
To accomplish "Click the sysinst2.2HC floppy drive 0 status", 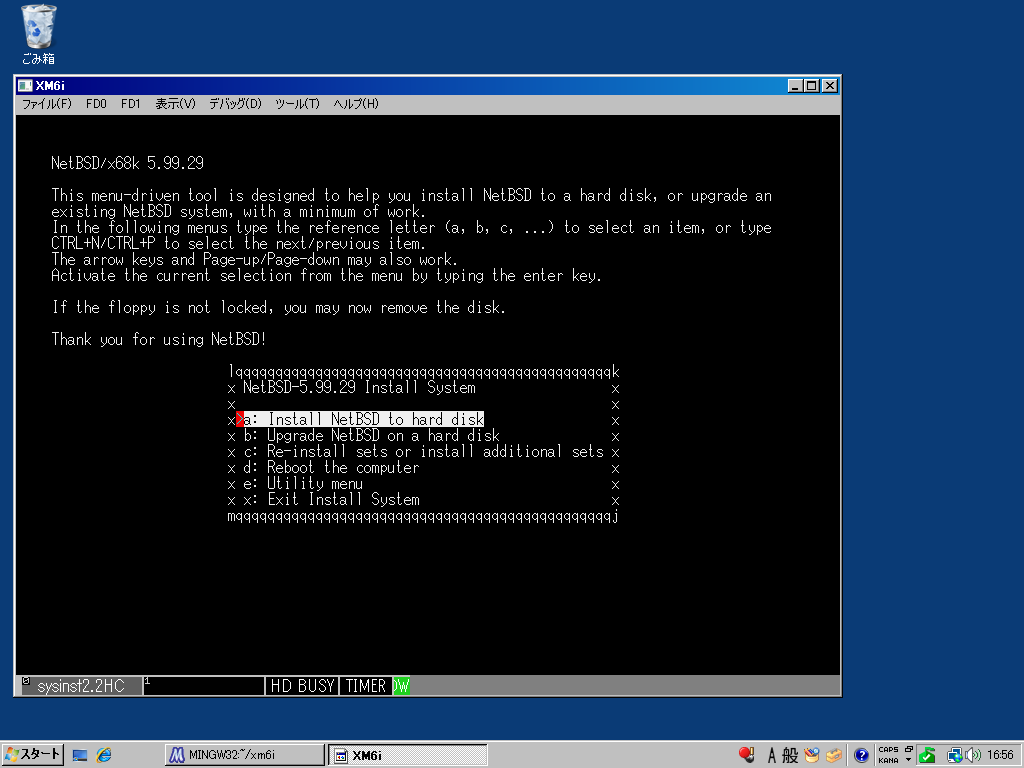I will [81, 686].
